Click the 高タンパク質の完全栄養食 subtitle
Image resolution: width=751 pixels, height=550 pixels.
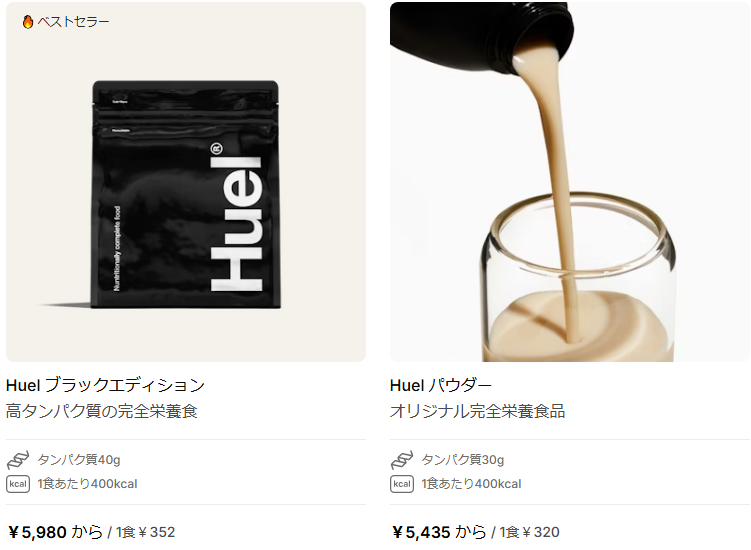[102, 411]
